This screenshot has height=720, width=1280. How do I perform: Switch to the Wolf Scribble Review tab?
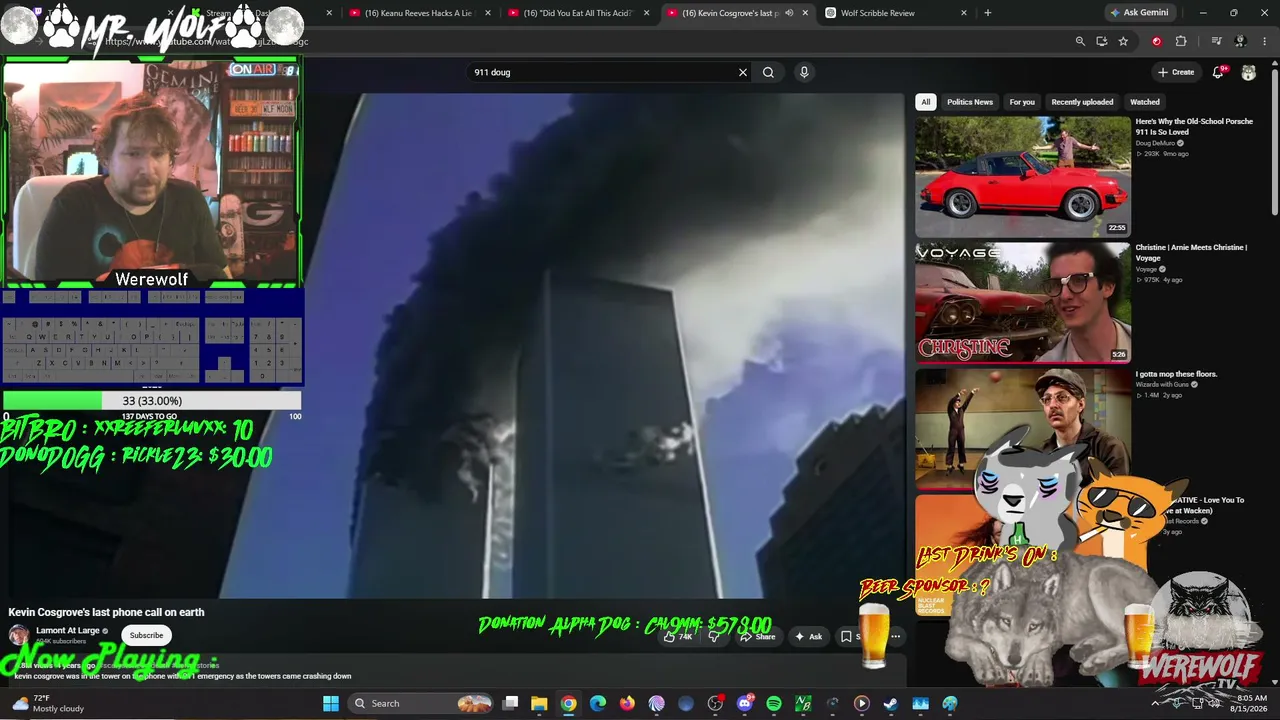896,13
